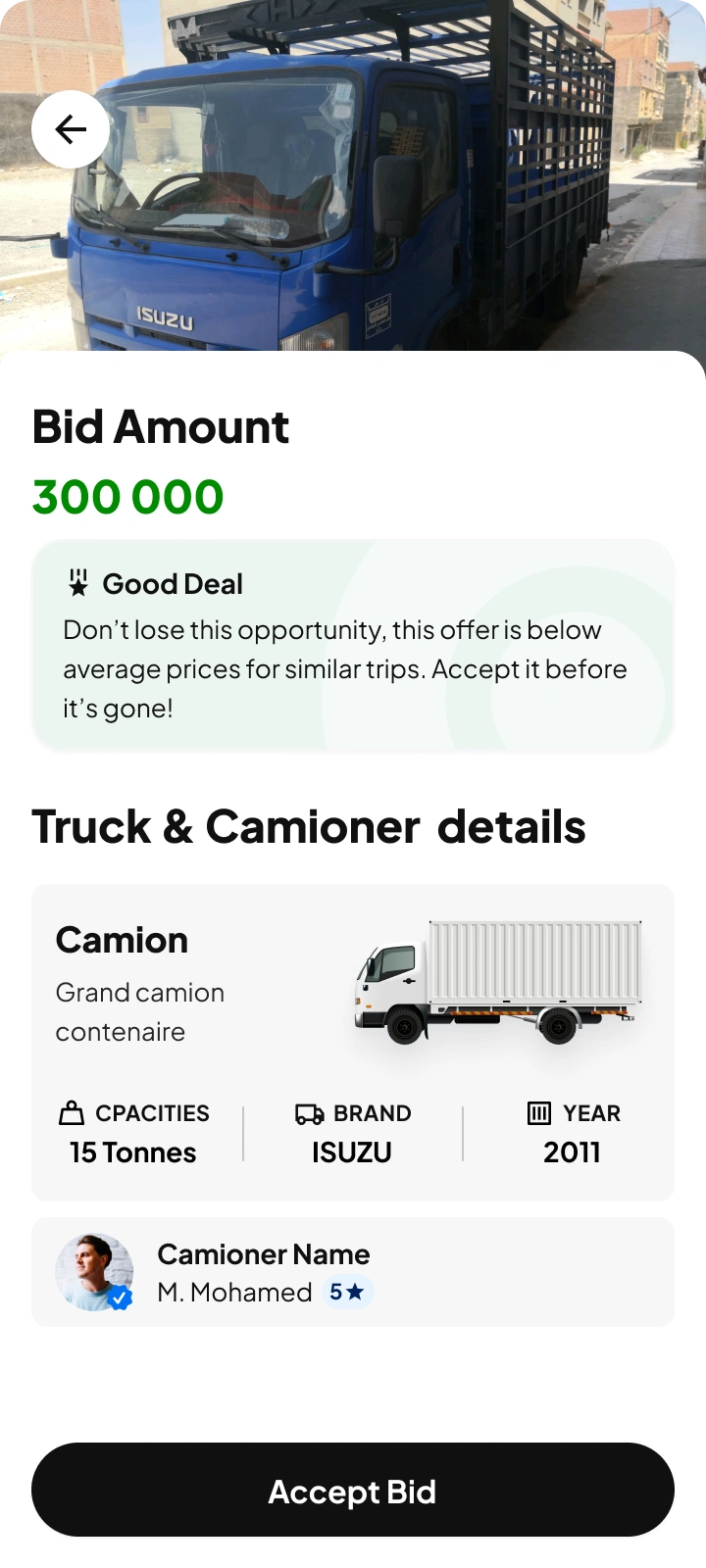706x1568 pixels.
Task: Click the back arrow on the truck photo
Action: coord(70,128)
